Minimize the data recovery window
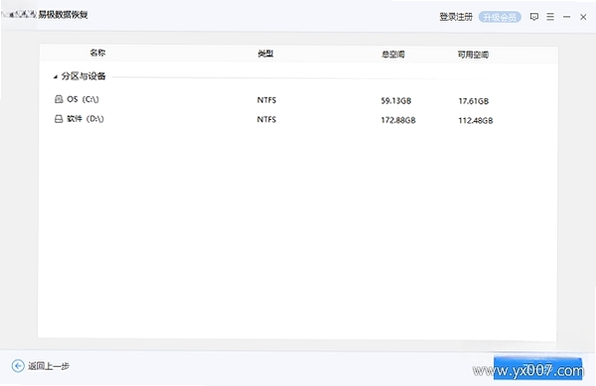 pos(566,17)
